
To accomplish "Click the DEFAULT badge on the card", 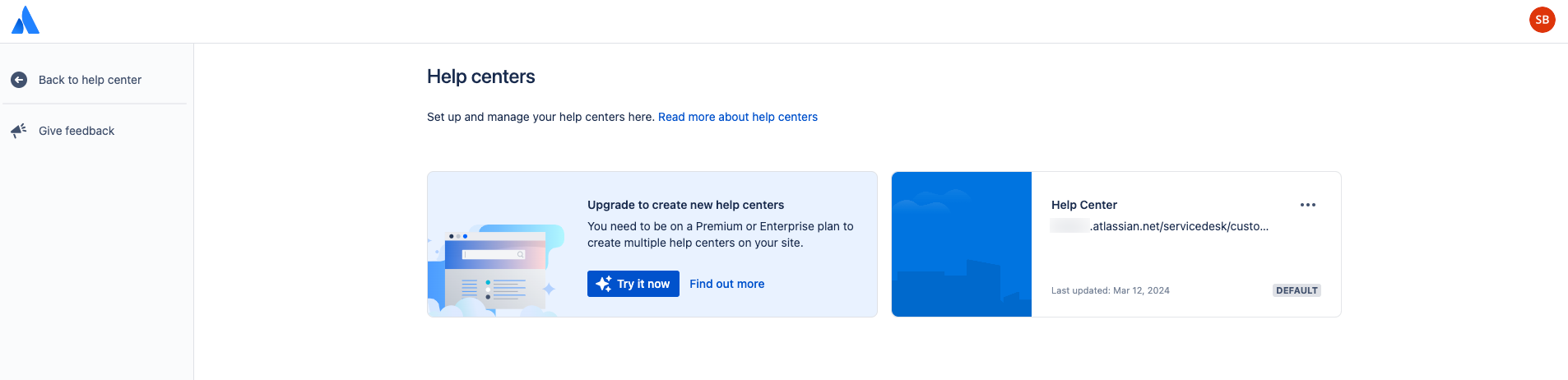I will click(1297, 290).
